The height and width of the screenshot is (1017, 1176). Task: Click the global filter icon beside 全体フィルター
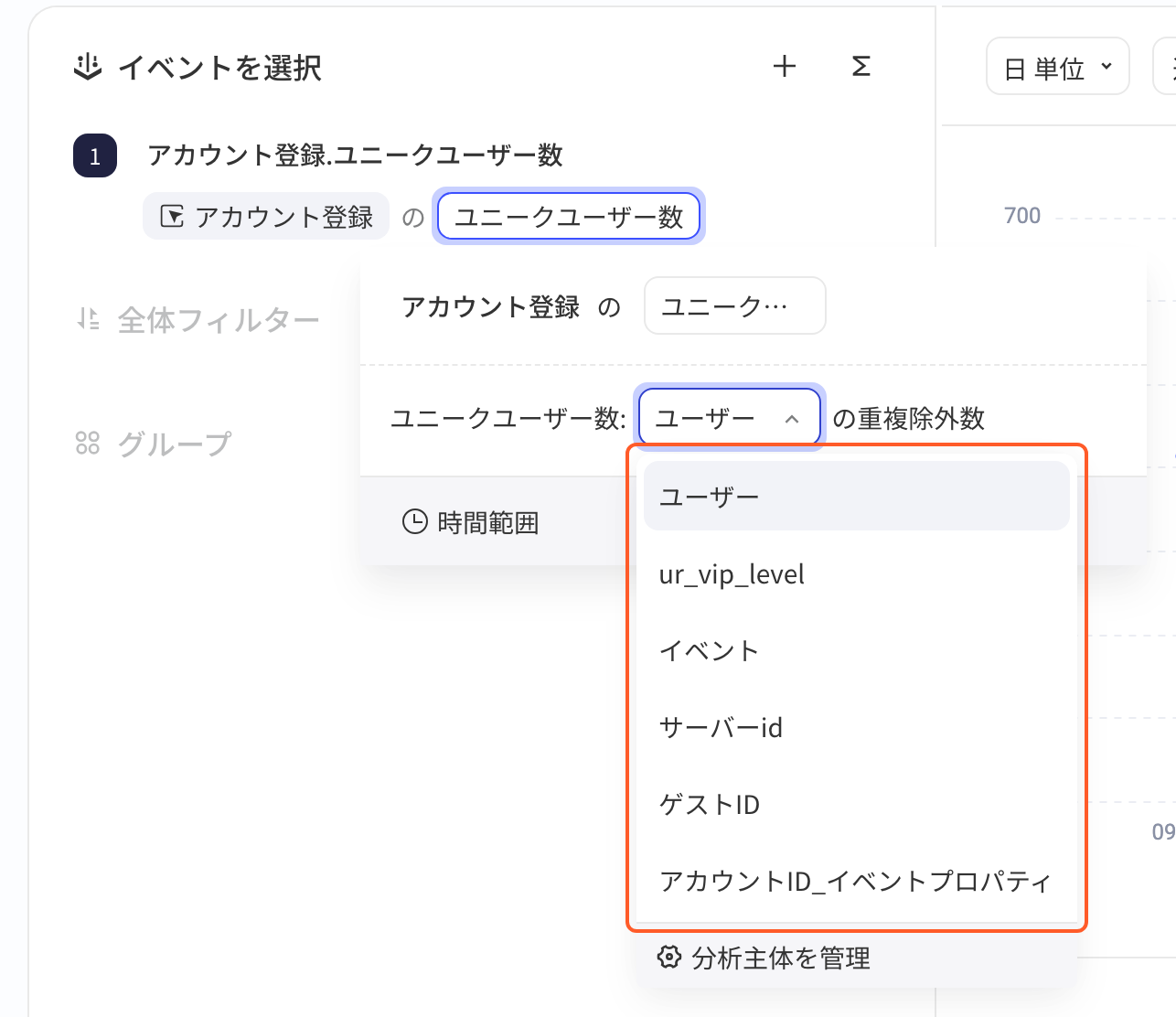click(x=88, y=319)
